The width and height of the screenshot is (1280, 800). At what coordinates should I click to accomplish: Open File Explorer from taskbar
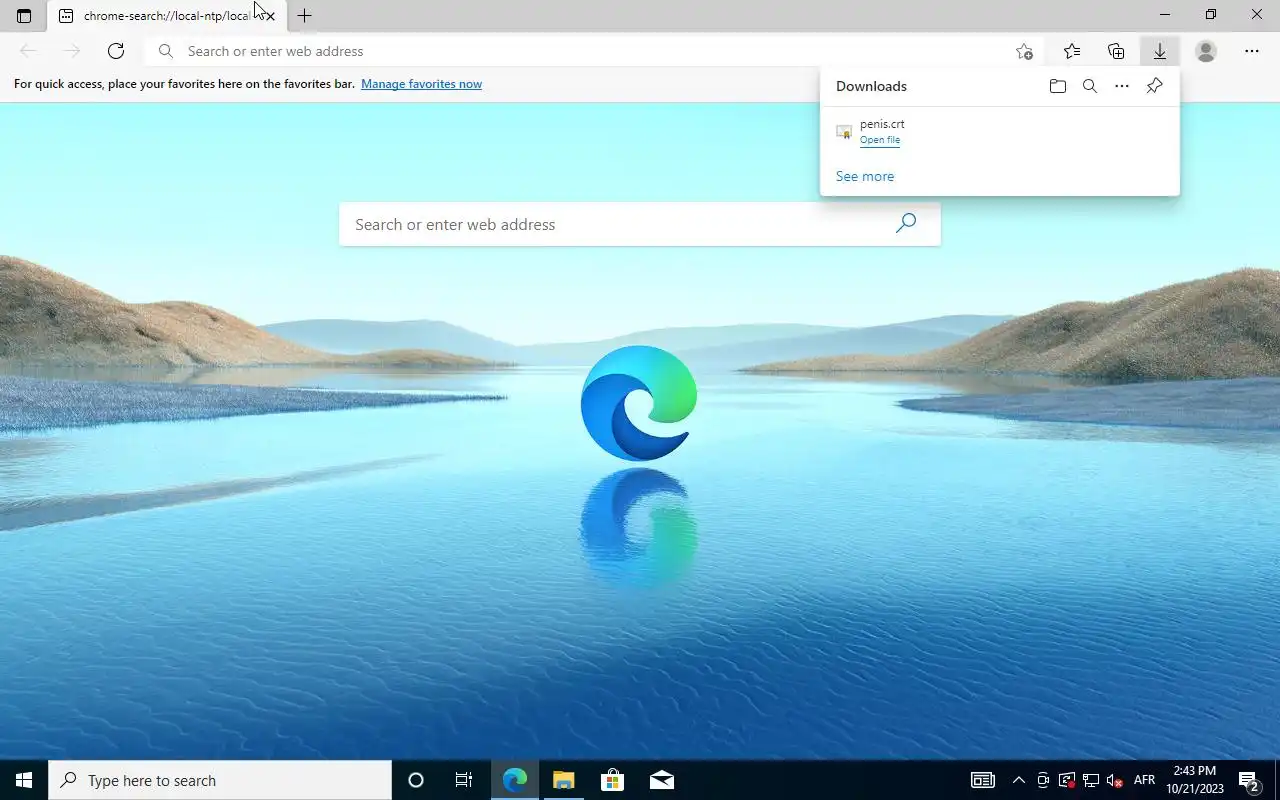(564, 780)
